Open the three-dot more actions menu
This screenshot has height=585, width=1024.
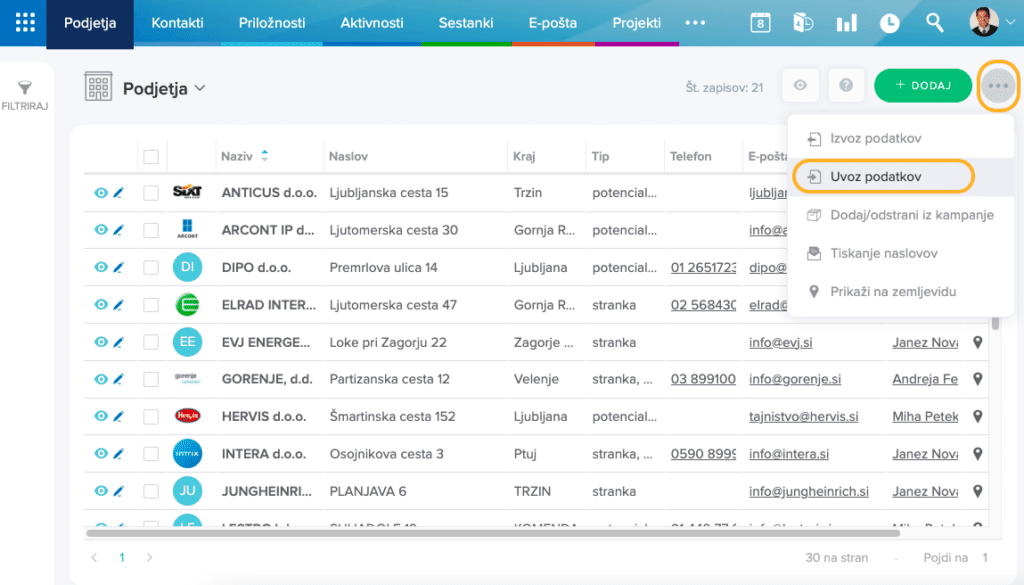pyautogui.click(x=997, y=86)
